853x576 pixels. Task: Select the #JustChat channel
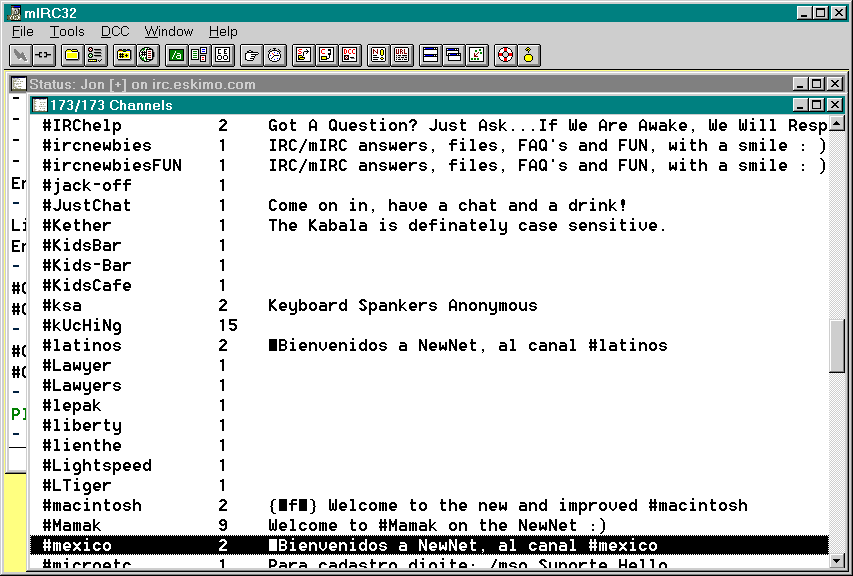point(429,206)
